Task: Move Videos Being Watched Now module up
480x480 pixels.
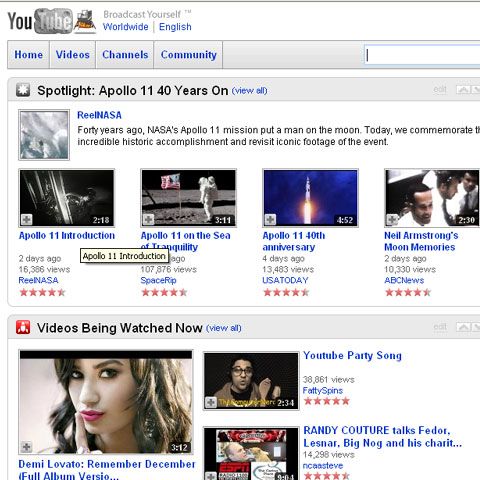Action: [x=464, y=327]
